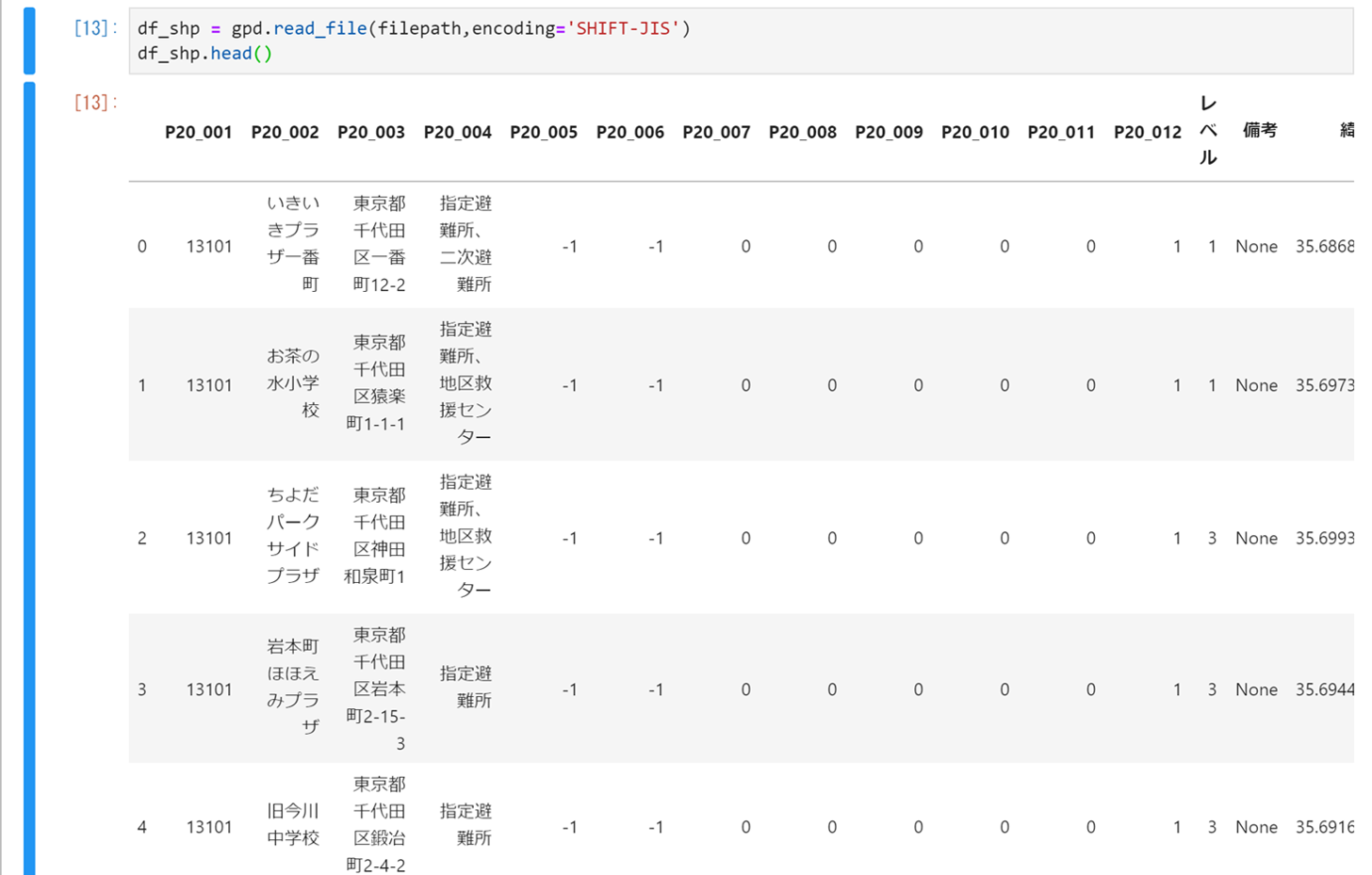Click the 備考 column header

click(1260, 131)
